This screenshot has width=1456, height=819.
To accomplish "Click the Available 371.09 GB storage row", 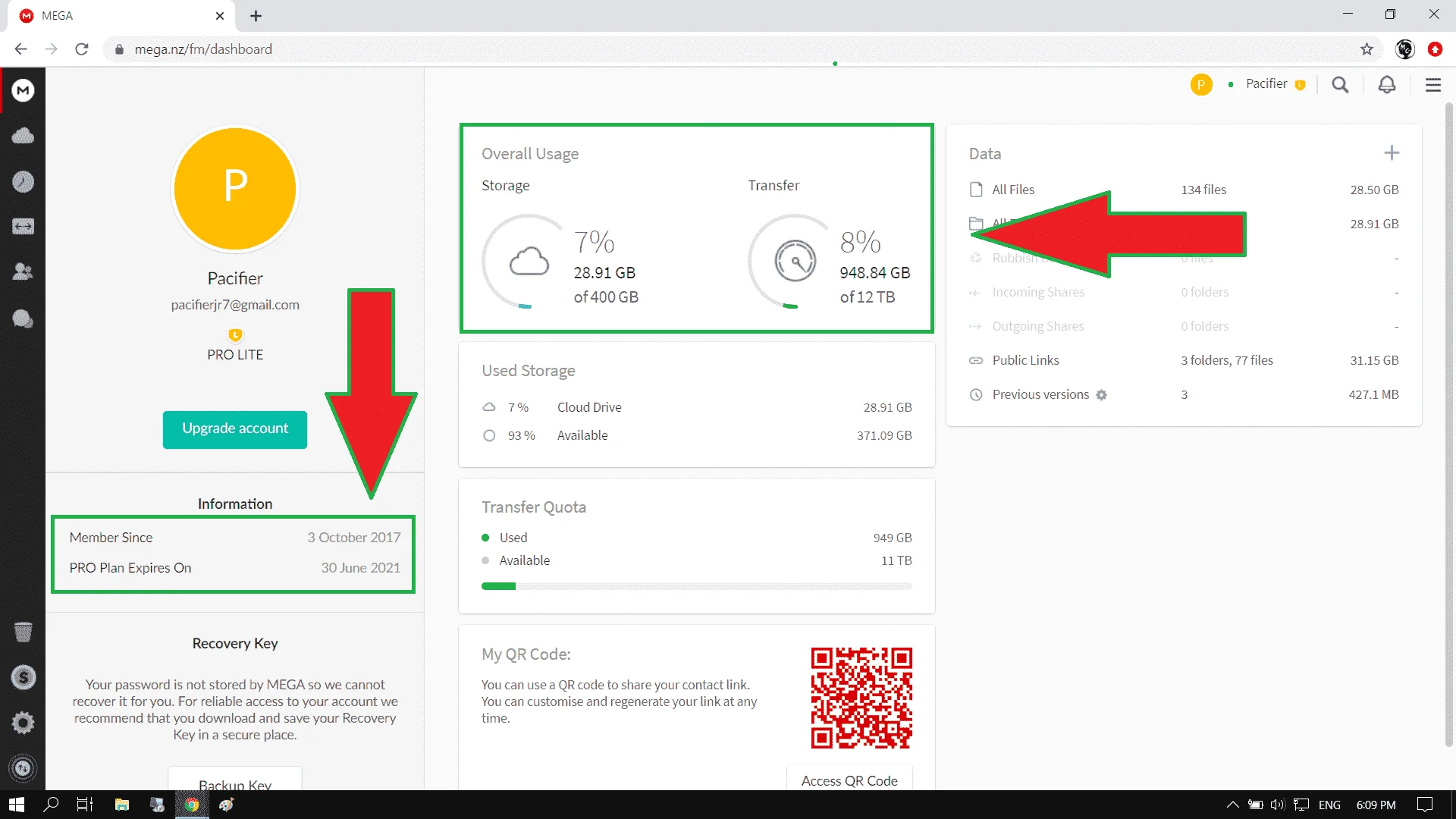I will pos(696,435).
